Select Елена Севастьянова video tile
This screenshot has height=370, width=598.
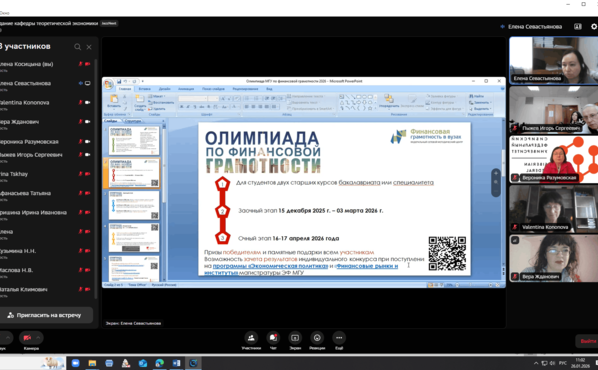pyautogui.click(x=554, y=60)
